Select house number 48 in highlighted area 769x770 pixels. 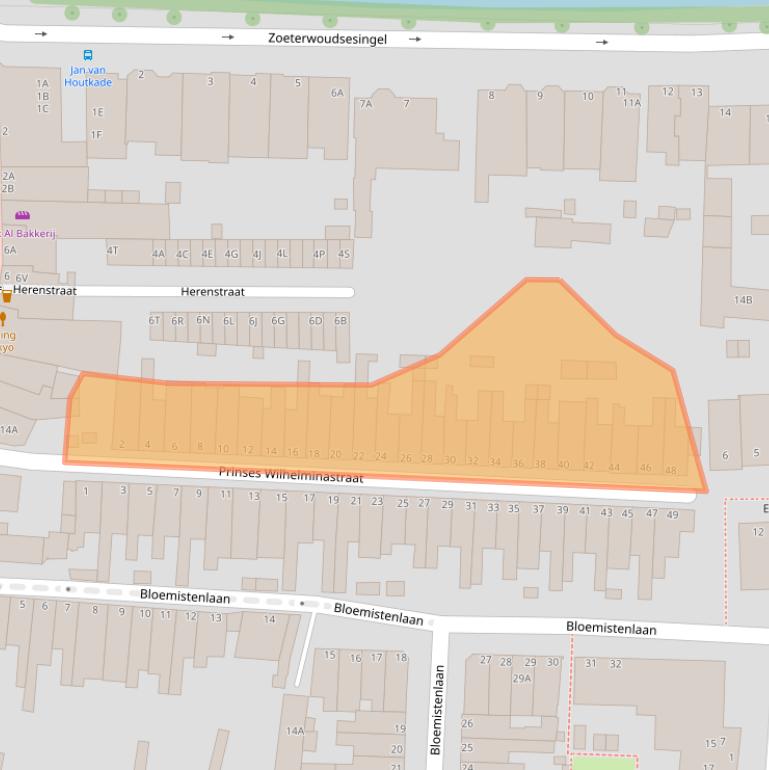point(670,470)
